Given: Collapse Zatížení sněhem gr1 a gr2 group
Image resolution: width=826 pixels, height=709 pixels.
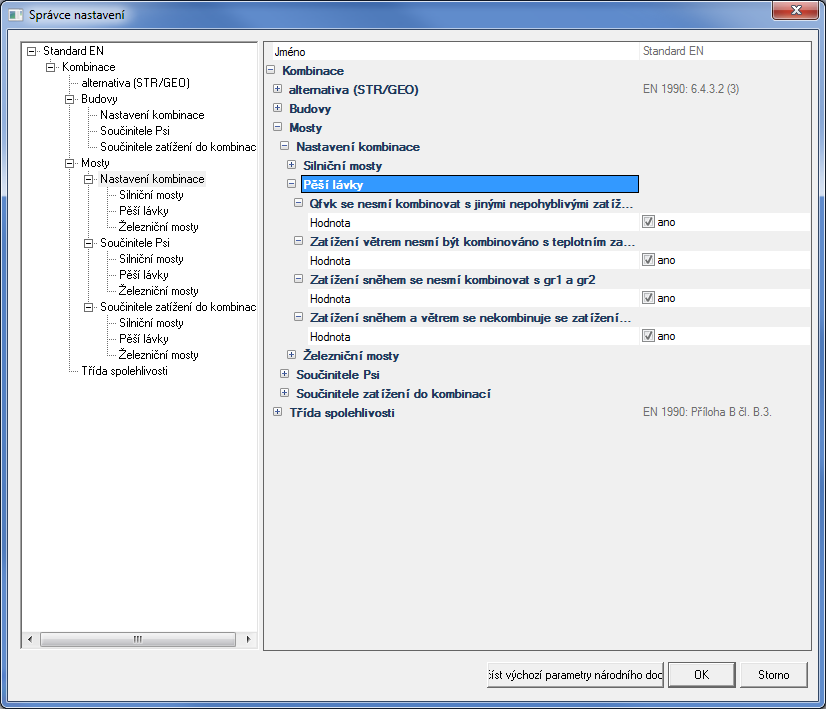Looking at the screenshot, I should [x=298, y=279].
